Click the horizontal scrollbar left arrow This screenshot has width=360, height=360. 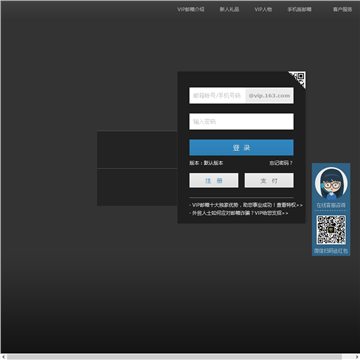(3, 357)
